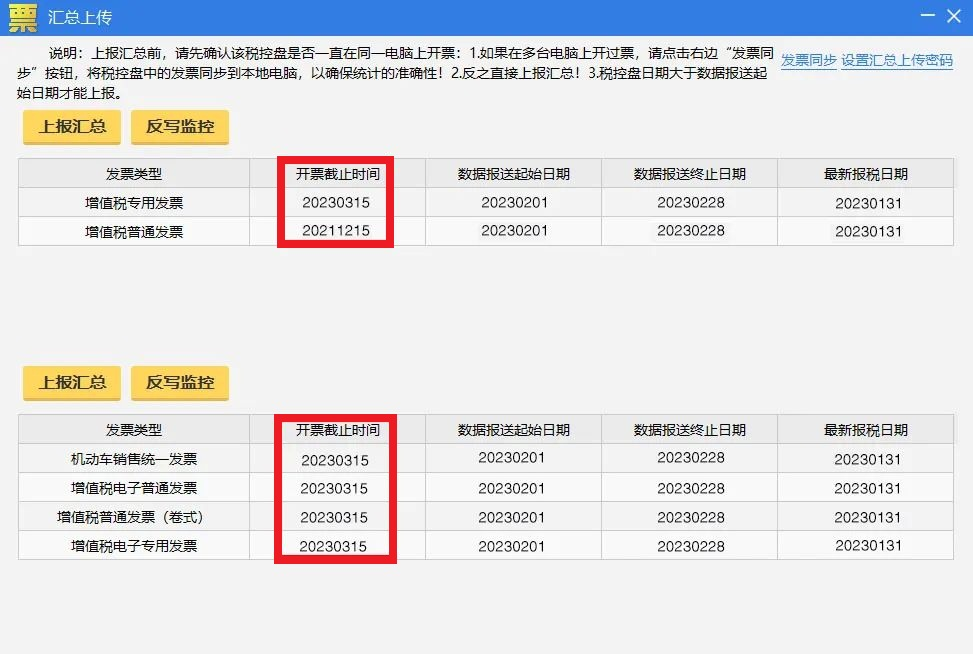Viewport: 973px width, 654px height.
Task: Click 20230228 in the 增值税专用发票 row
Action: tap(691, 202)
